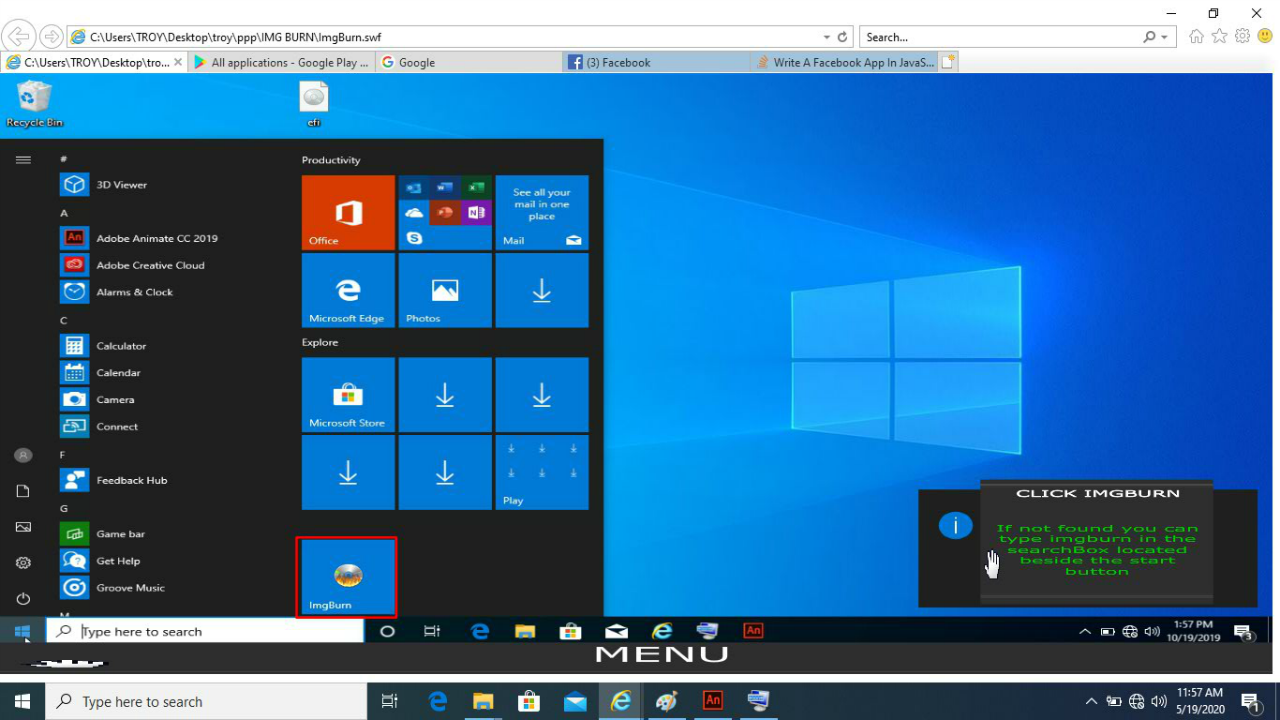This screenshot has width=1280, height=720.
Task: Open the efi disc icon on the desktop
Action: coord(314,104)
